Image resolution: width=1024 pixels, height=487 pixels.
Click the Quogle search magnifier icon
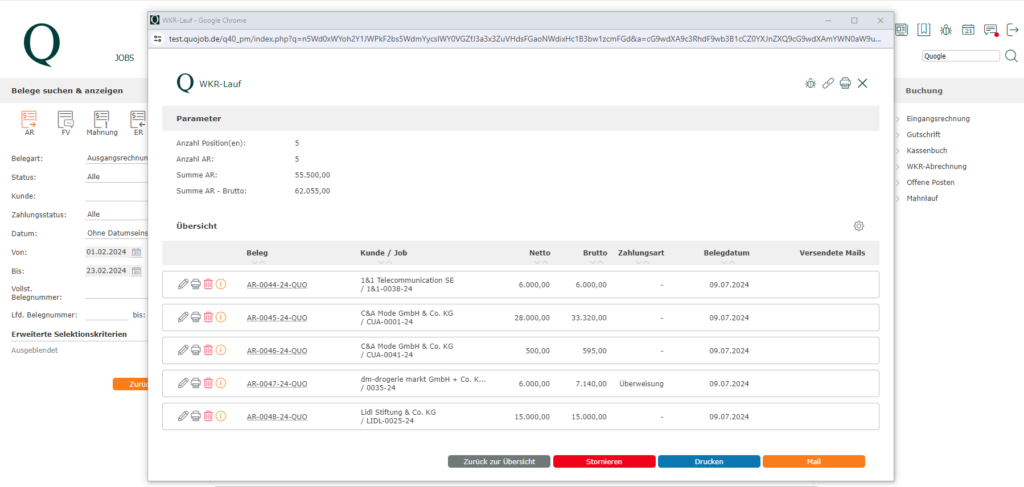[1011, 56]
